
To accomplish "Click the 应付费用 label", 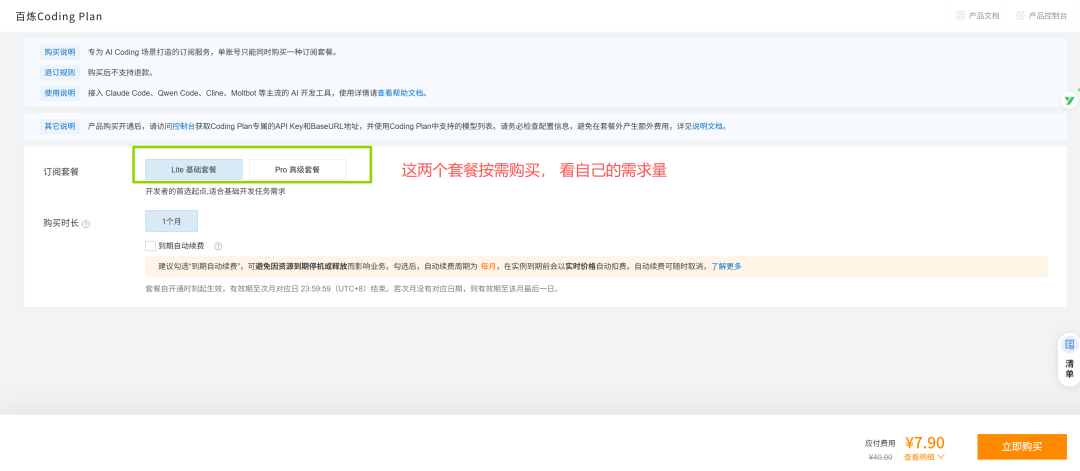I will [x=880, y=443].
